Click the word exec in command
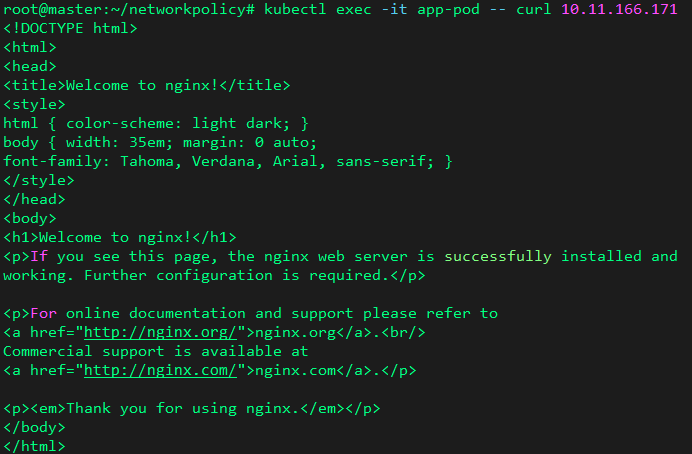 354,9
